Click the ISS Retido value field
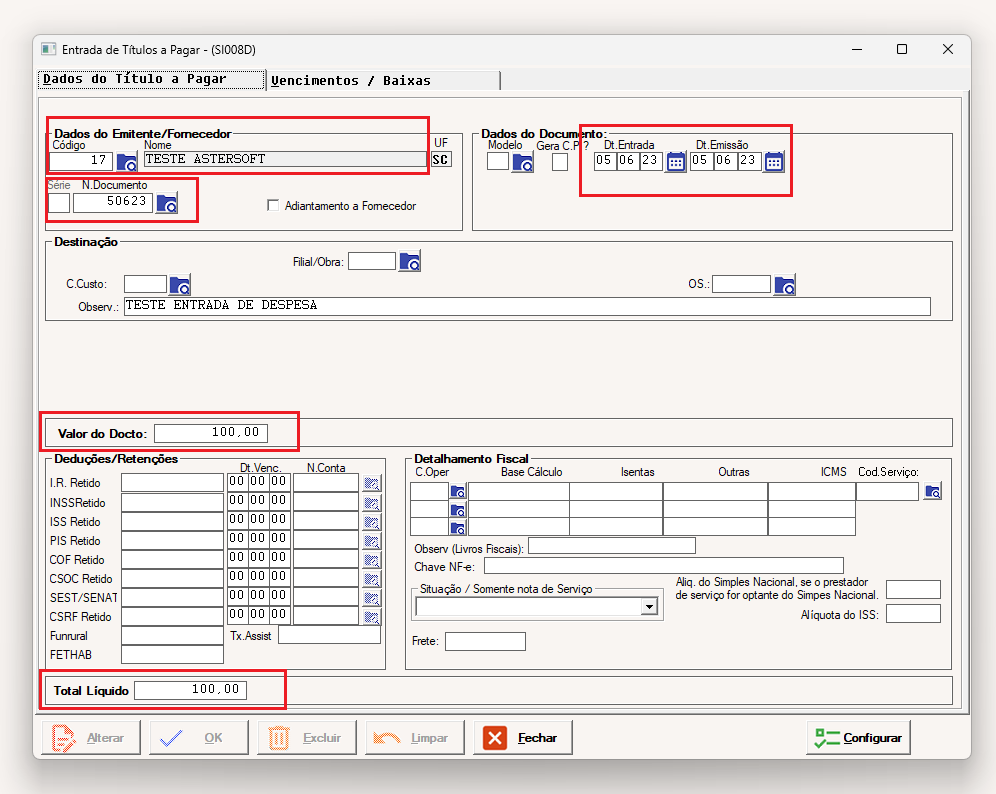Screen dimensions: 996x794 pyautogui.click(x=172, y=521)
